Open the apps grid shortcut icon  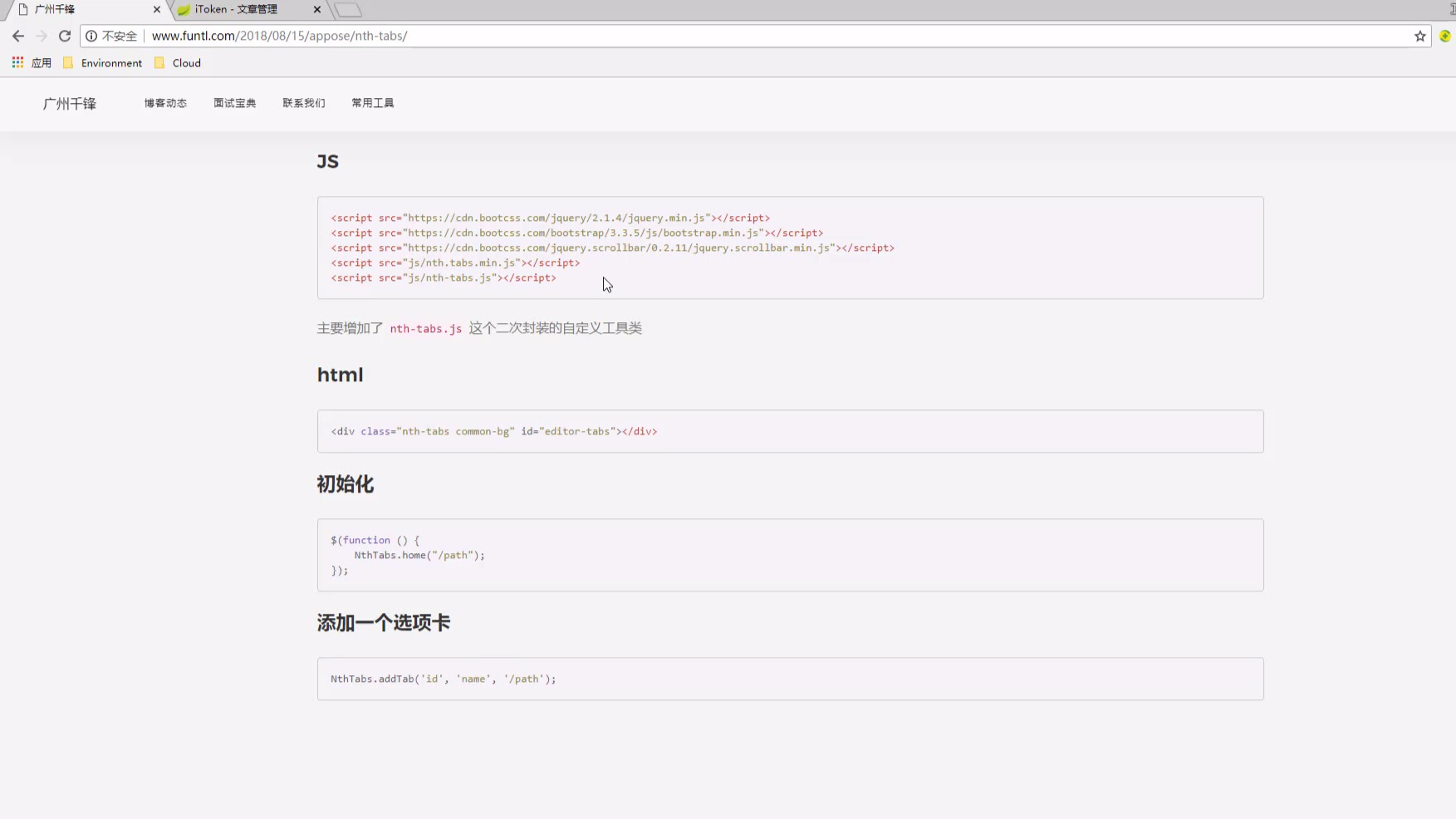[x=17, y=62]
